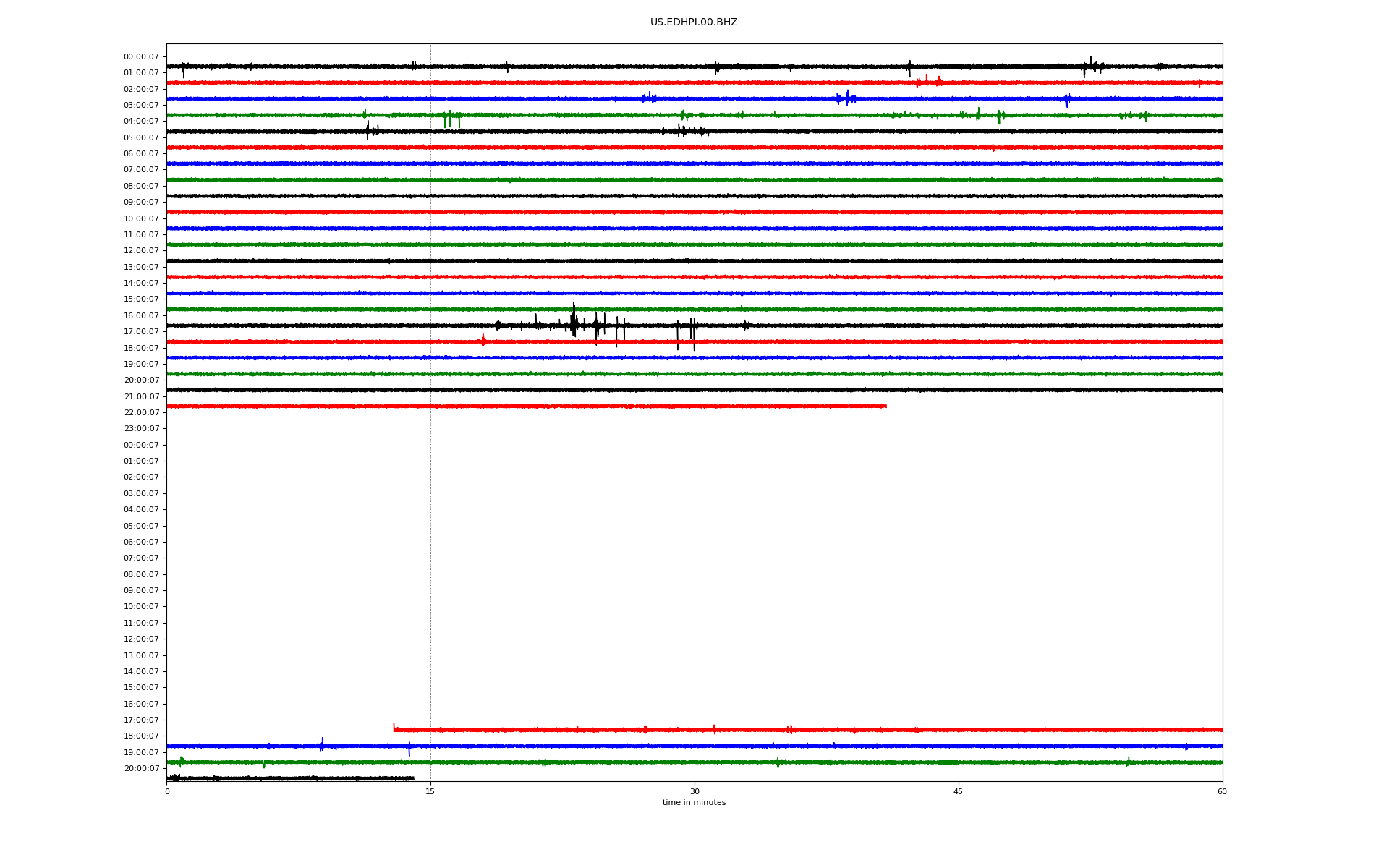
Task: Click the 'time in minutes' axis label
Action: (x=694, y=802)
